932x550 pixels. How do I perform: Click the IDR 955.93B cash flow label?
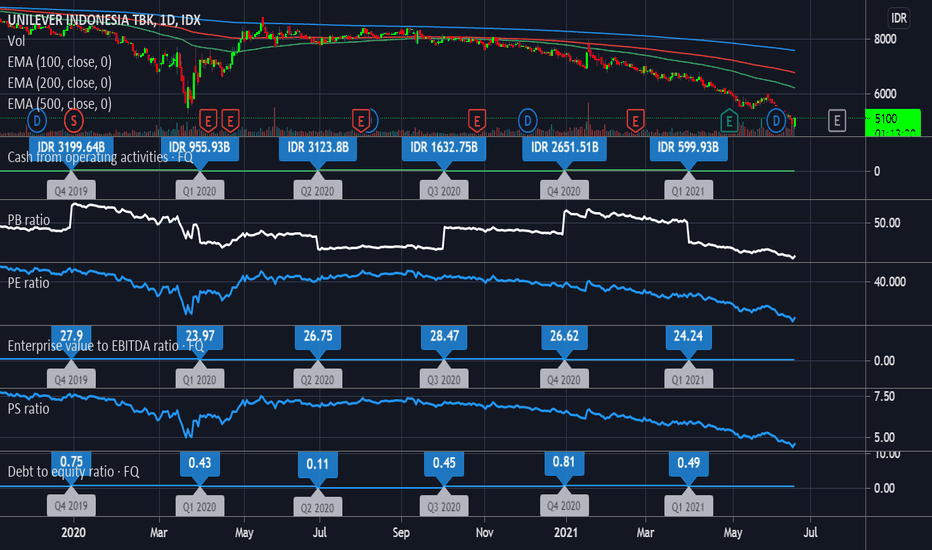pyautogui.click(x=200, y=147)
